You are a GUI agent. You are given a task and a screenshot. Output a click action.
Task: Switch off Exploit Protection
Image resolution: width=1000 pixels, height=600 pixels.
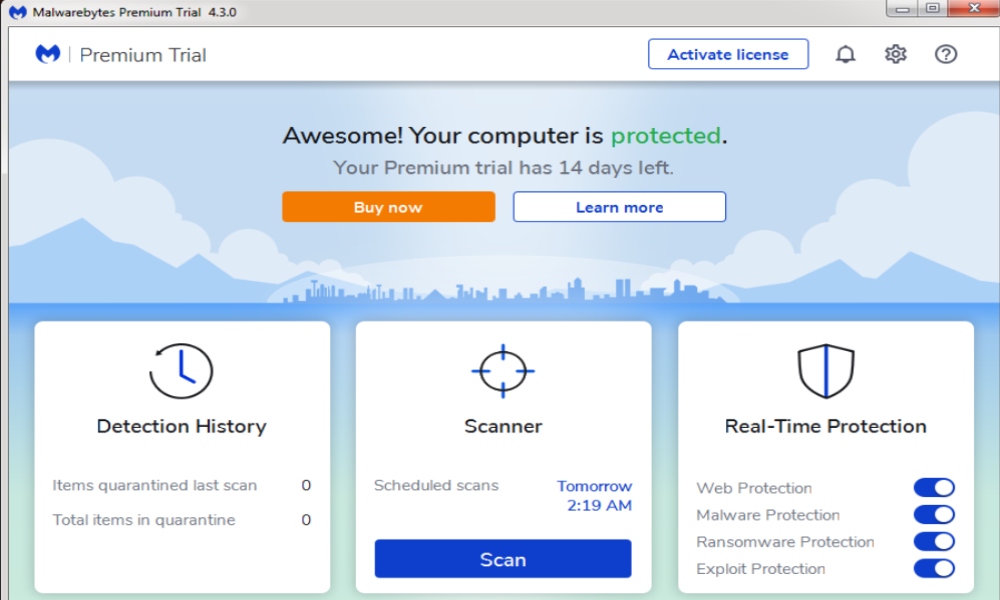(x=934, y=568)
